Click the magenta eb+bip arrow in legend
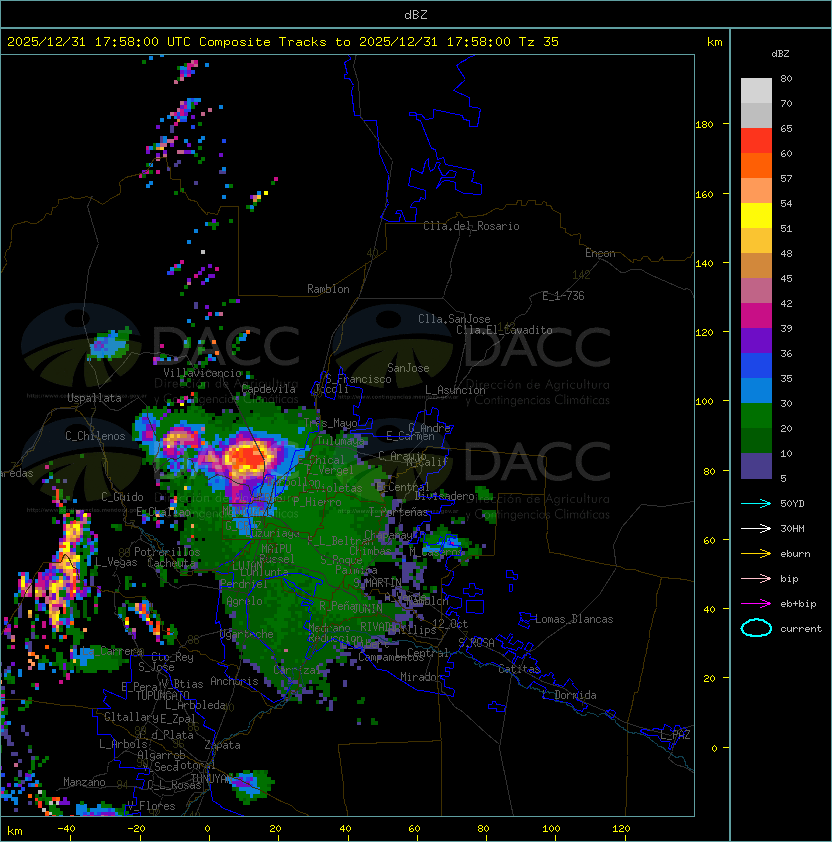Image resolution: width=832 pixels, height=842 pixels. click(756, 604)
